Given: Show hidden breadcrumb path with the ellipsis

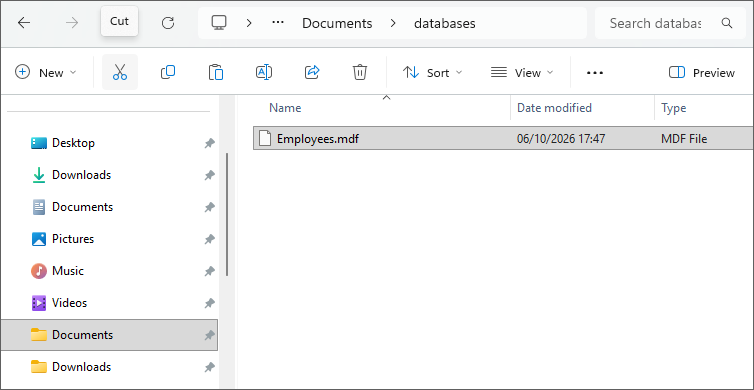Looking at the screenshot, I should [278, 23].
